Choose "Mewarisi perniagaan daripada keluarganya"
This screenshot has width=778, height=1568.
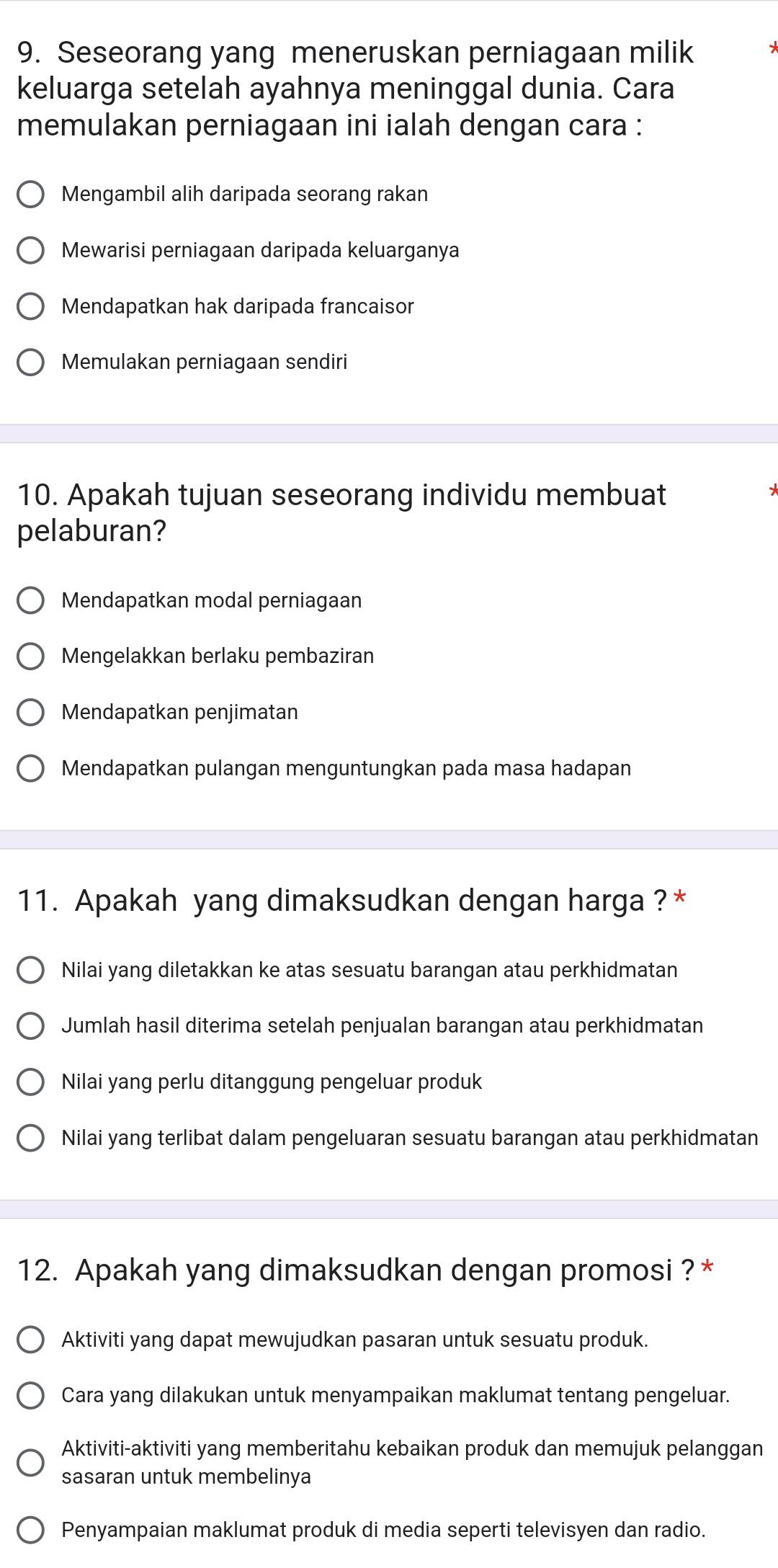[30, 249]
